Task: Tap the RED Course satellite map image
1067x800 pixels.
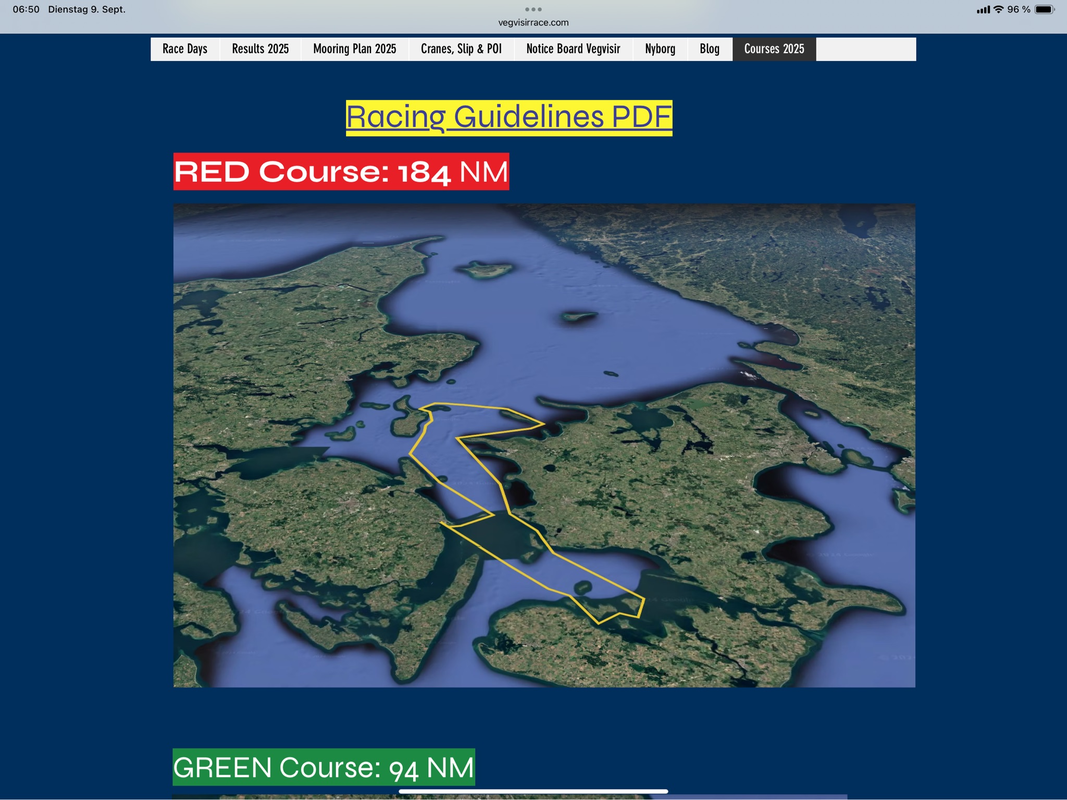Action: coord(544,445)
